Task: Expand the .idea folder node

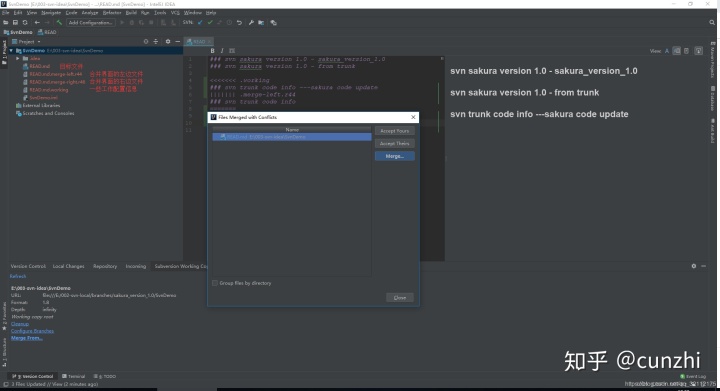Action: [x=18, y=58]
